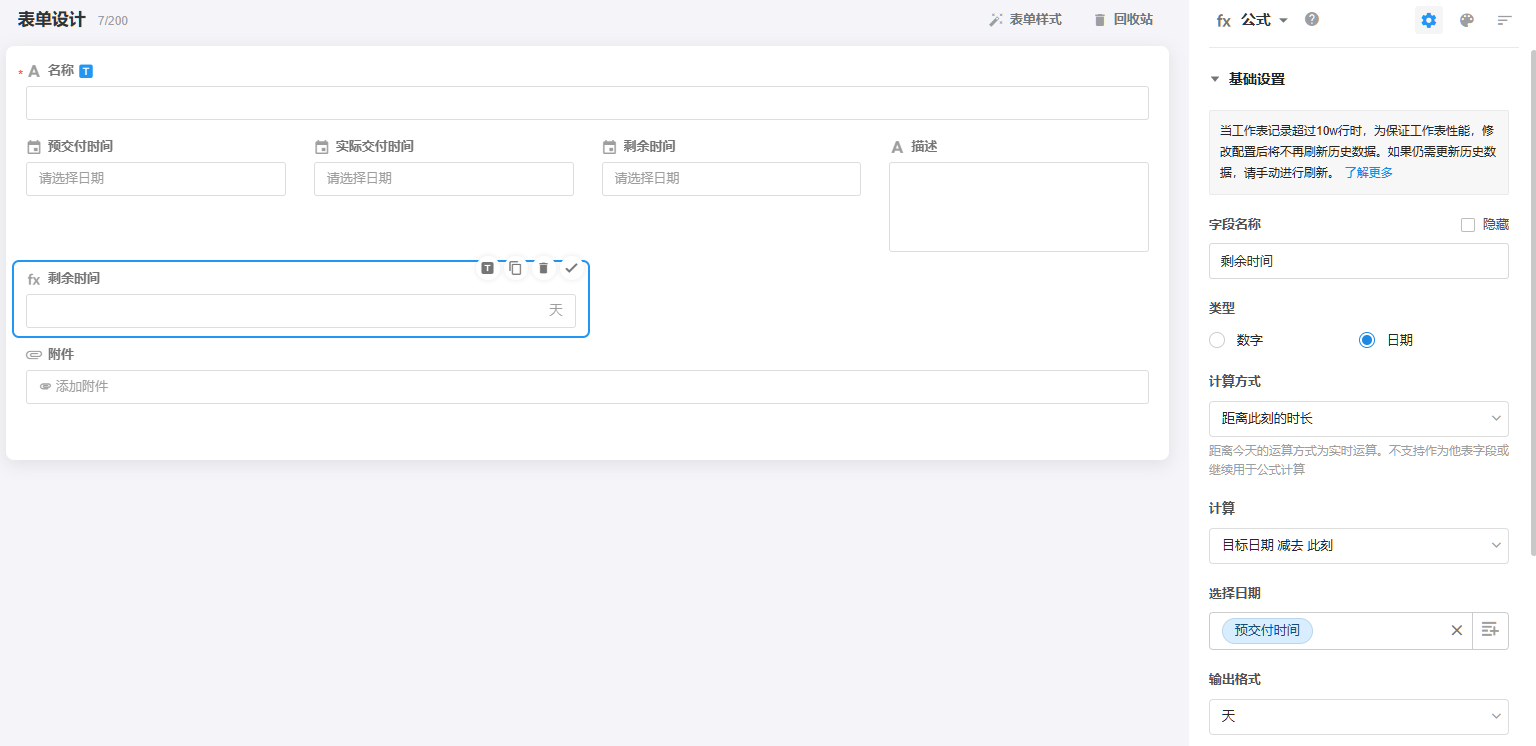The height and width of the screenshot is (746, 1536).
Task: Remove 预交付时间 with the X icon
Action: pyautogui.click(x=1456, y=630)
